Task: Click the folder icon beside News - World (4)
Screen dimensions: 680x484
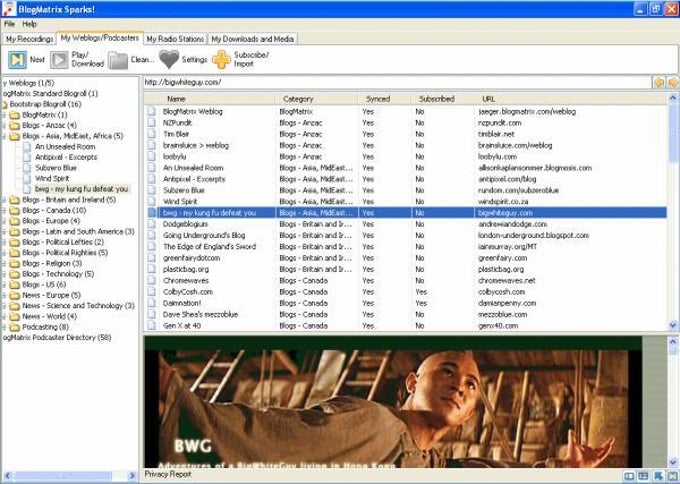Action: [x=15, y=317]
